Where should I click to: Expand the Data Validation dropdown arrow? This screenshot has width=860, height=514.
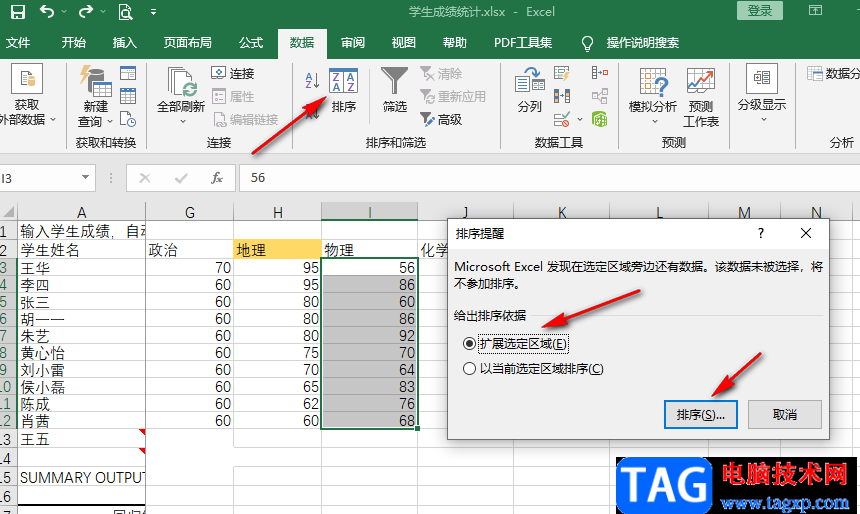[580, 119]
